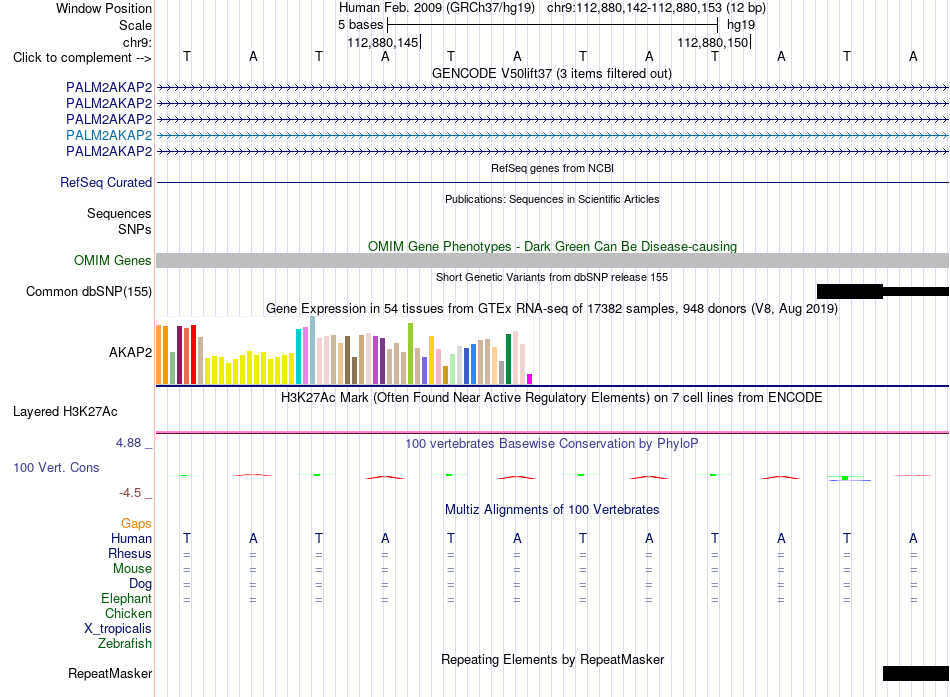Open the AKAP2 GTEx expression label
950x697 pixels.
click(x=130, y=352)
